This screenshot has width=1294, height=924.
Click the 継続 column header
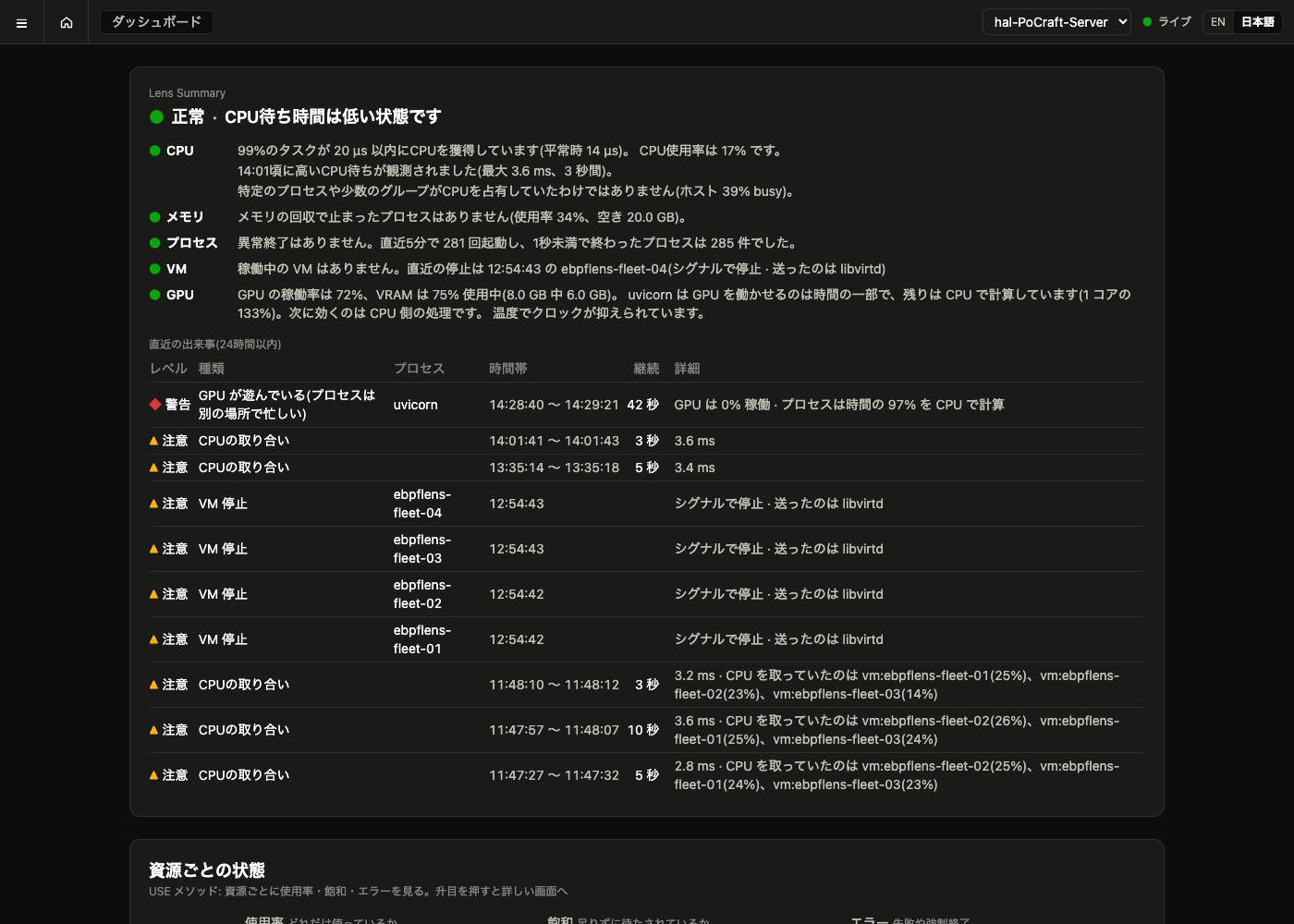[x=646, y=369]
